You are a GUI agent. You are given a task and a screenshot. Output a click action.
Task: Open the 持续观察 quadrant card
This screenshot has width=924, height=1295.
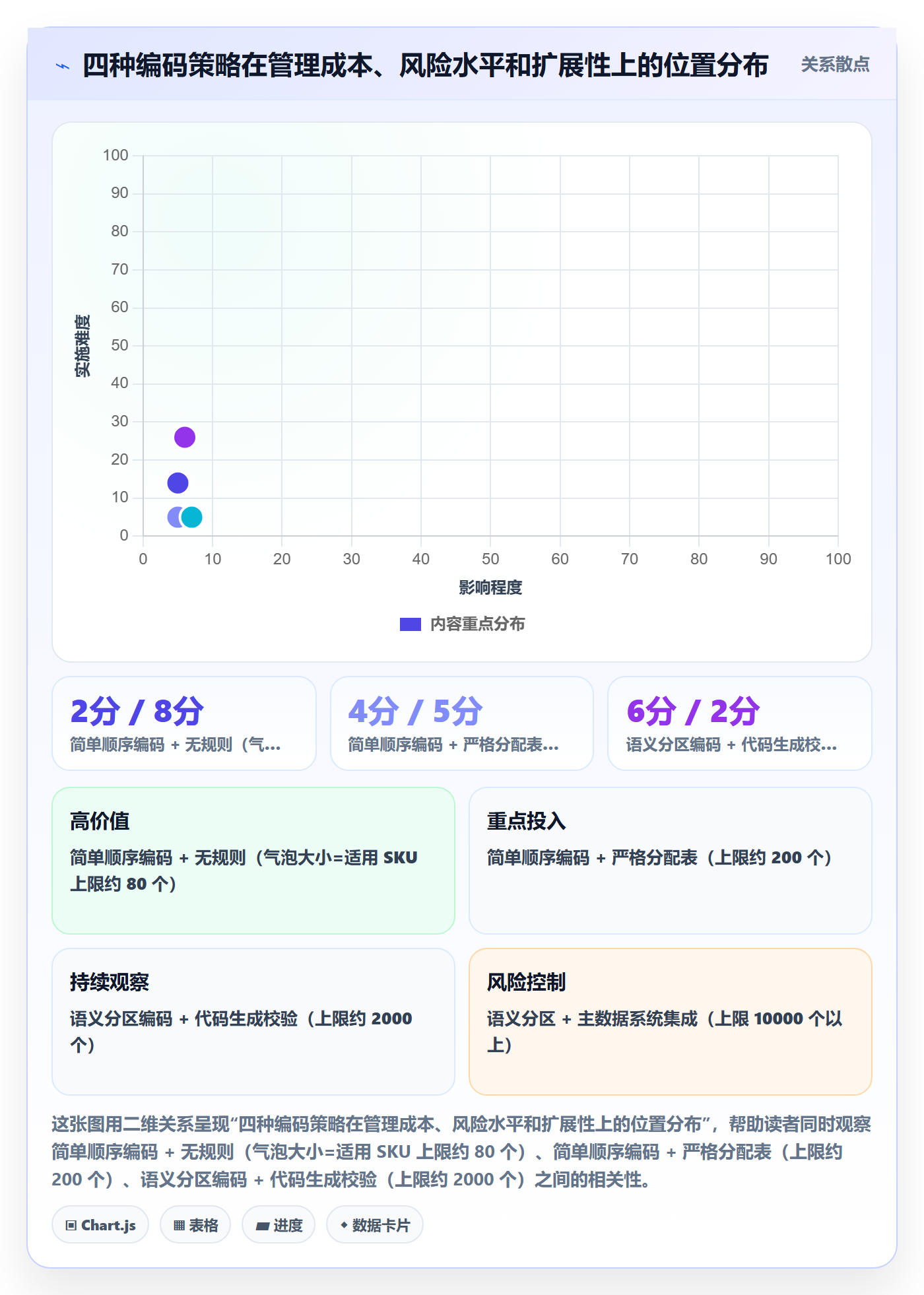253,1022
